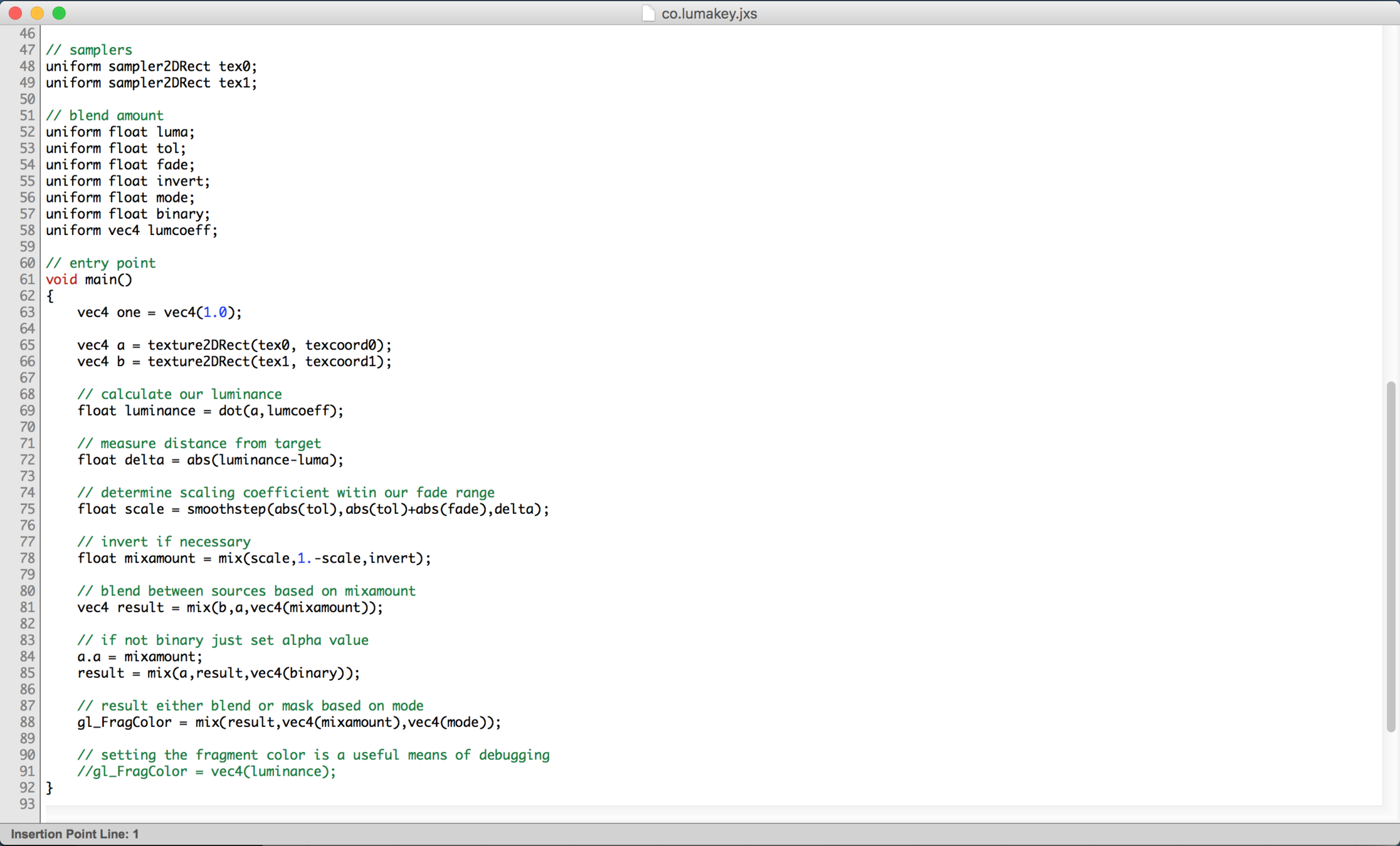Place the cursor on the "void" keyword
The height and width of the screenshot is (846, 1400).
pyautogui.click(x=61, y=279)
